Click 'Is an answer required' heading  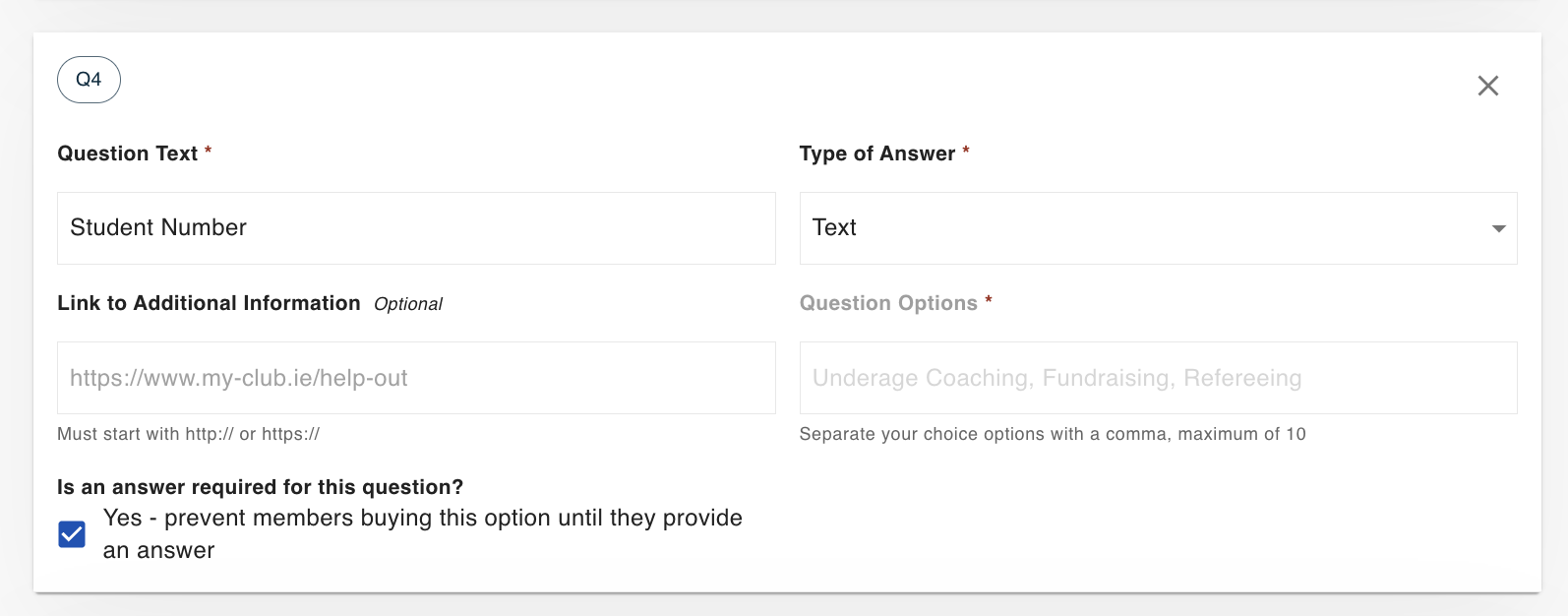(x=260, y=487)
